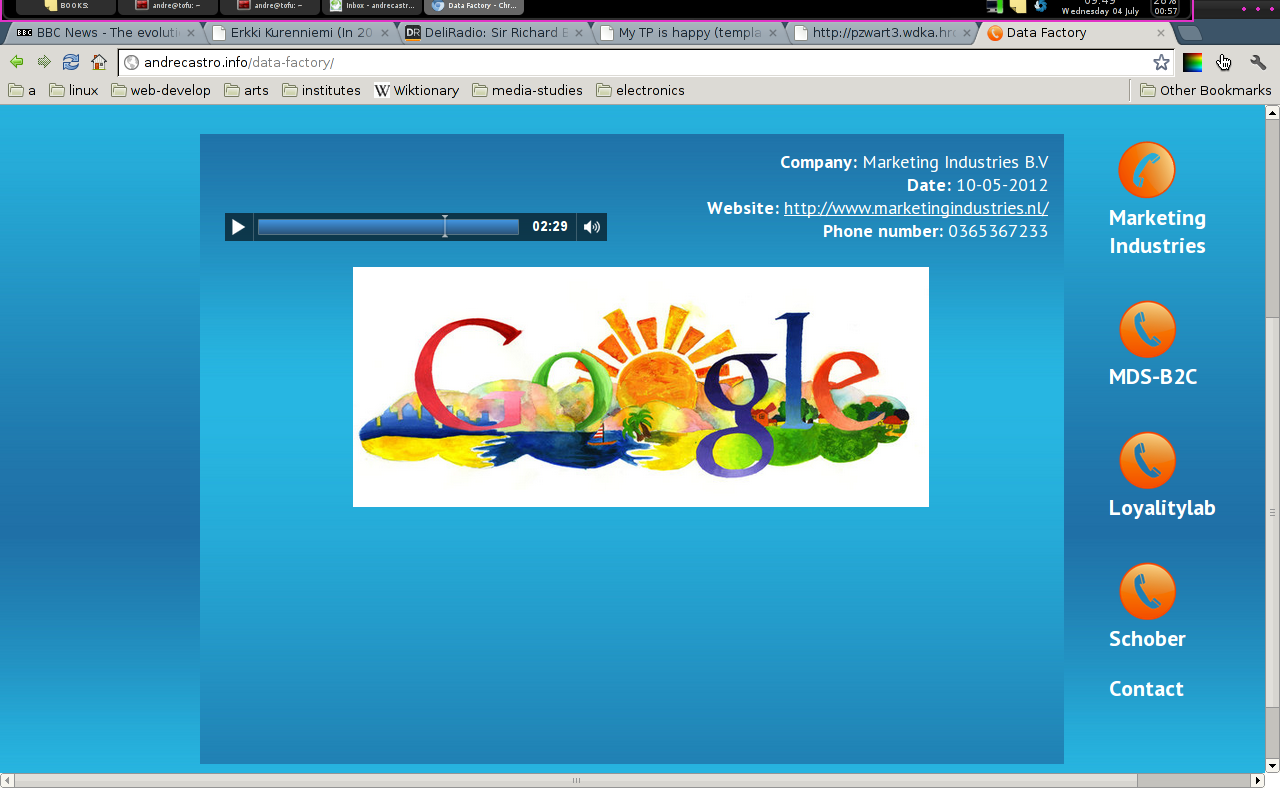The image size is (1280, 788).
Task: Click the audio time display 02:29
Action: click(550, 227)
